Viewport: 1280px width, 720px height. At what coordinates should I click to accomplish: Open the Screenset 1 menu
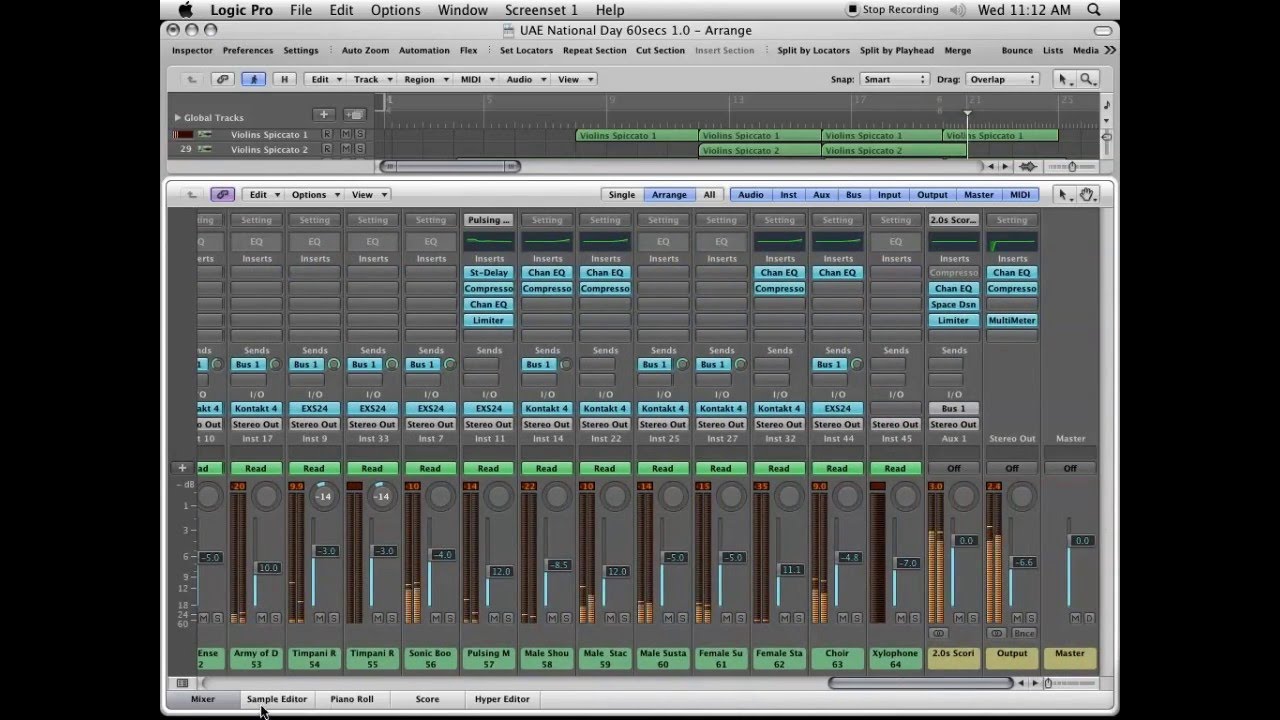541,10
